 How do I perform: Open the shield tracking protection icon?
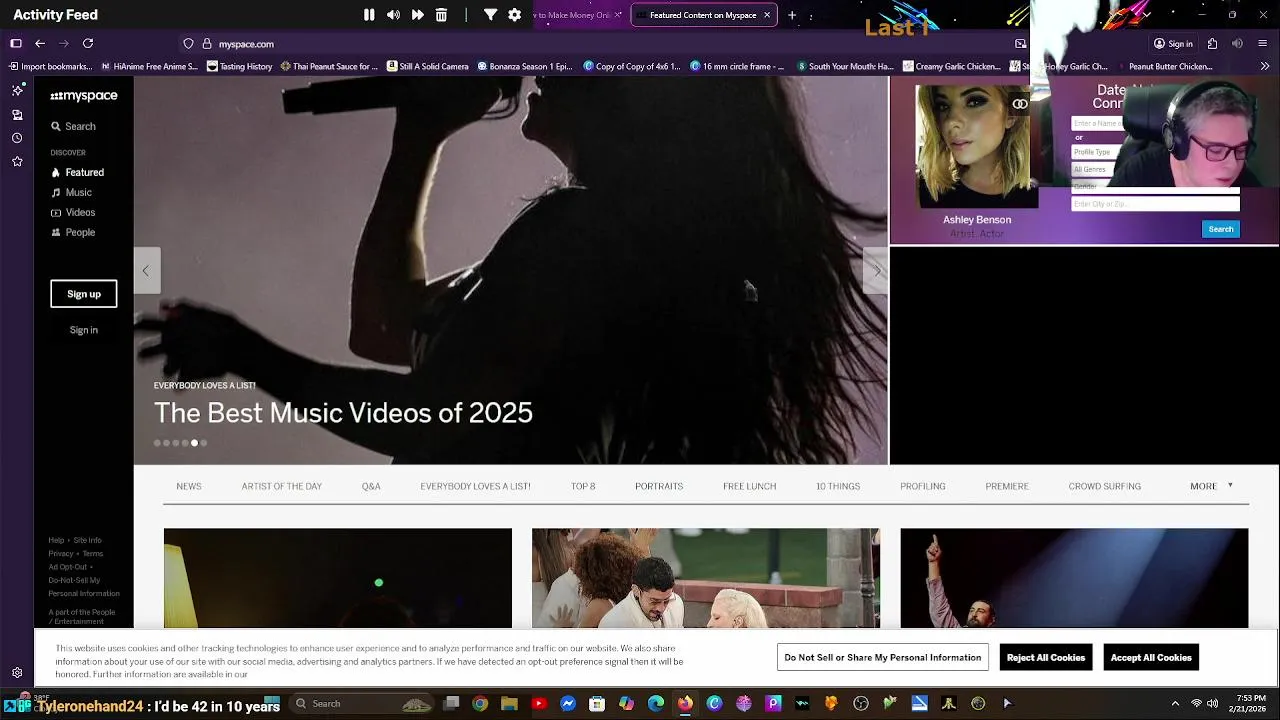[x=188, y=44]
